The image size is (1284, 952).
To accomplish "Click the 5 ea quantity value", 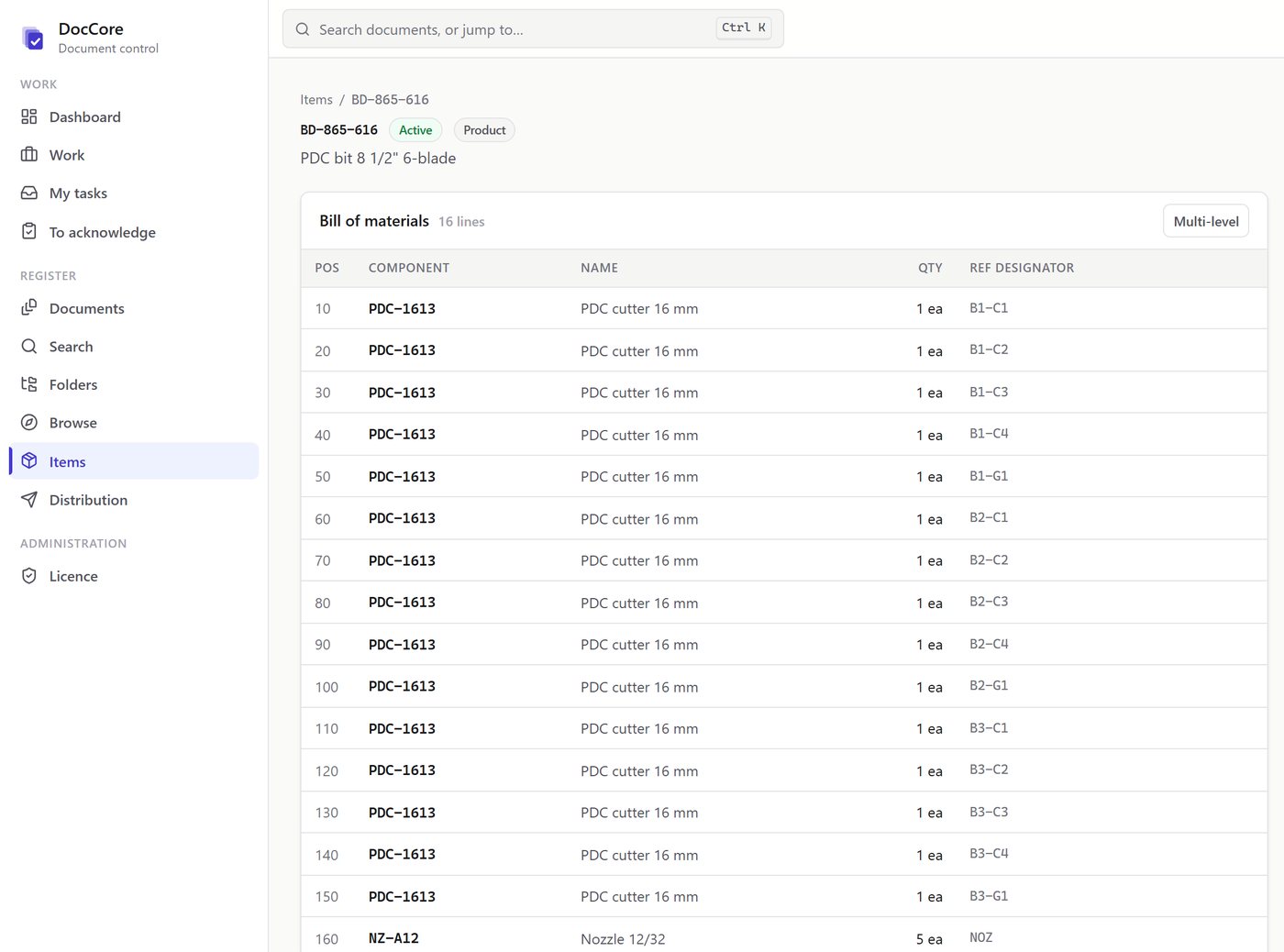I will 929,939.
